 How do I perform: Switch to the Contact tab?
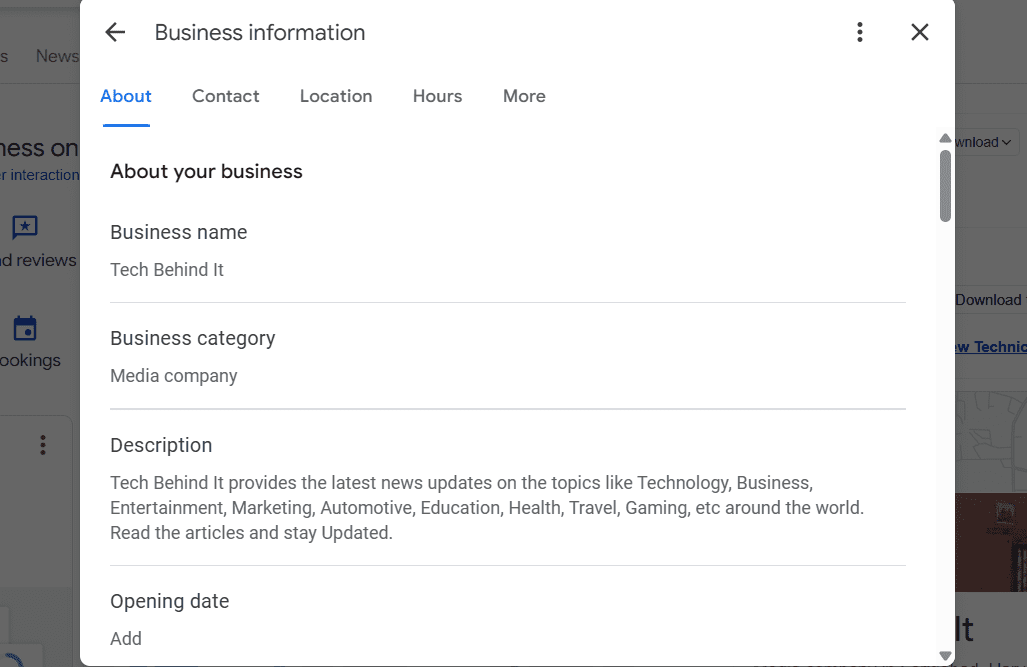click(x=225, y=96)
